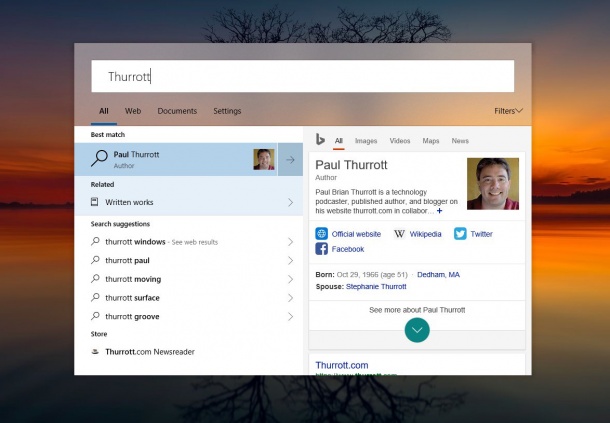Select the thurrott paul suggestion text

[x=127, y=260]
